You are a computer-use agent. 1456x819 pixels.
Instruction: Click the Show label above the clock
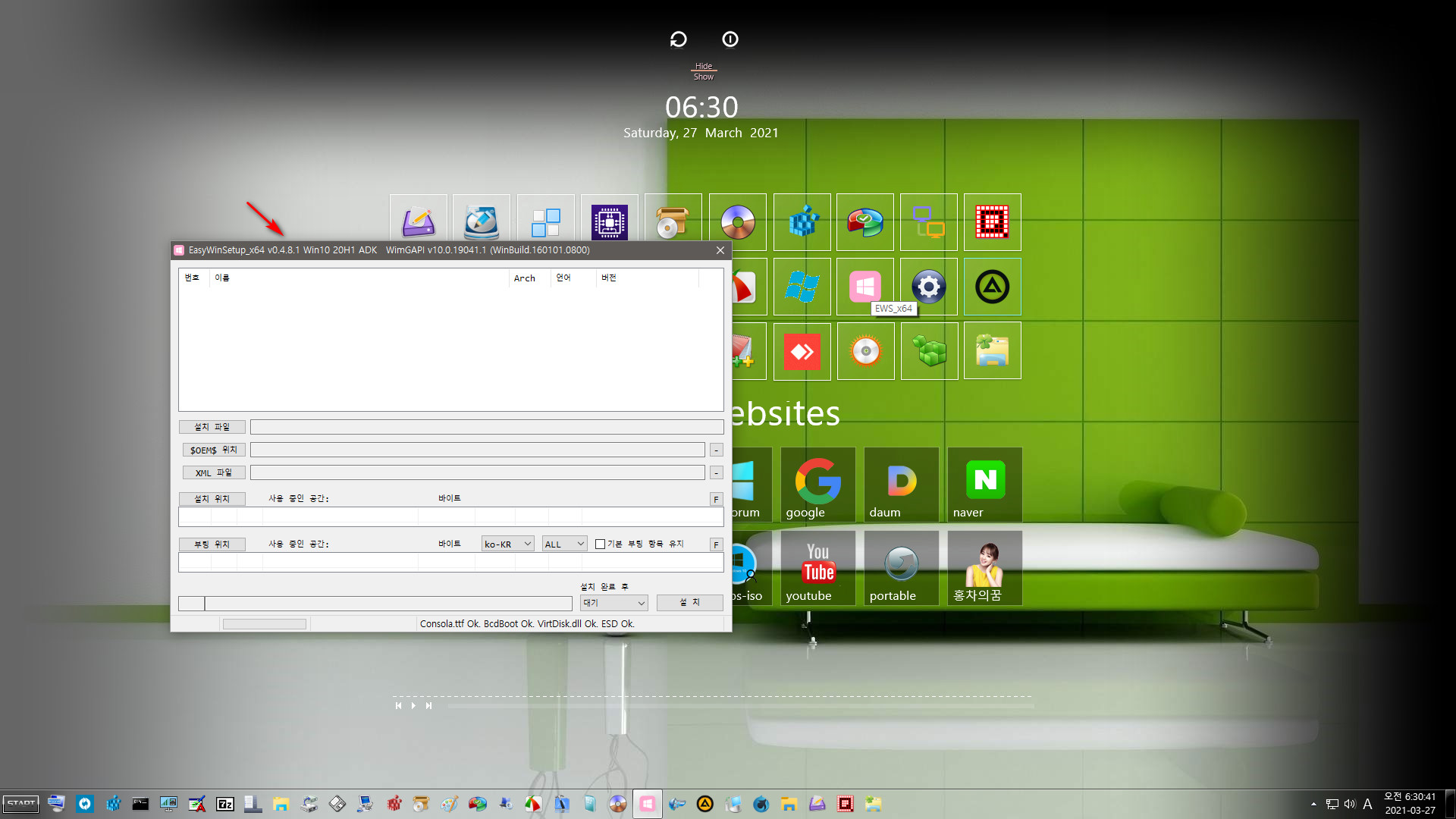click(x=704, y=77)
